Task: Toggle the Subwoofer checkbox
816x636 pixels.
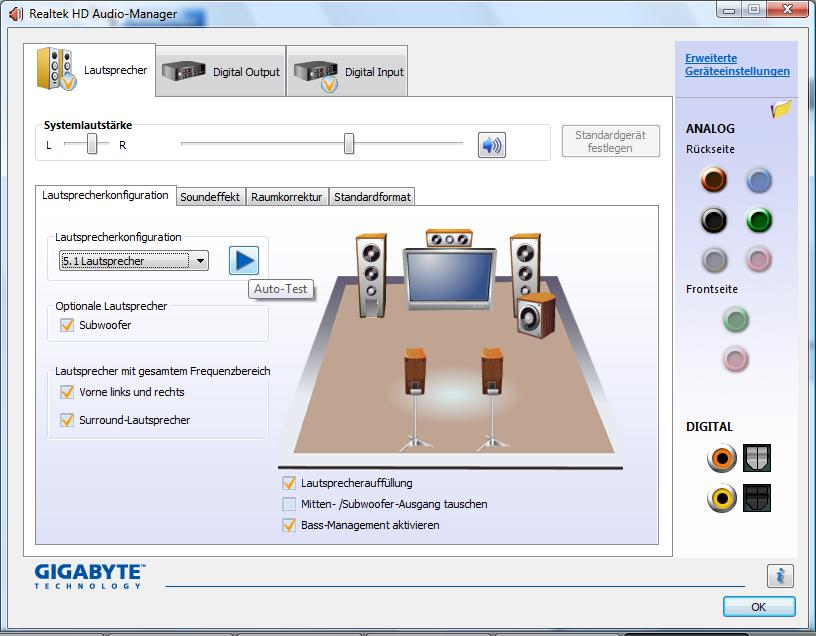Action: [67, 325]
